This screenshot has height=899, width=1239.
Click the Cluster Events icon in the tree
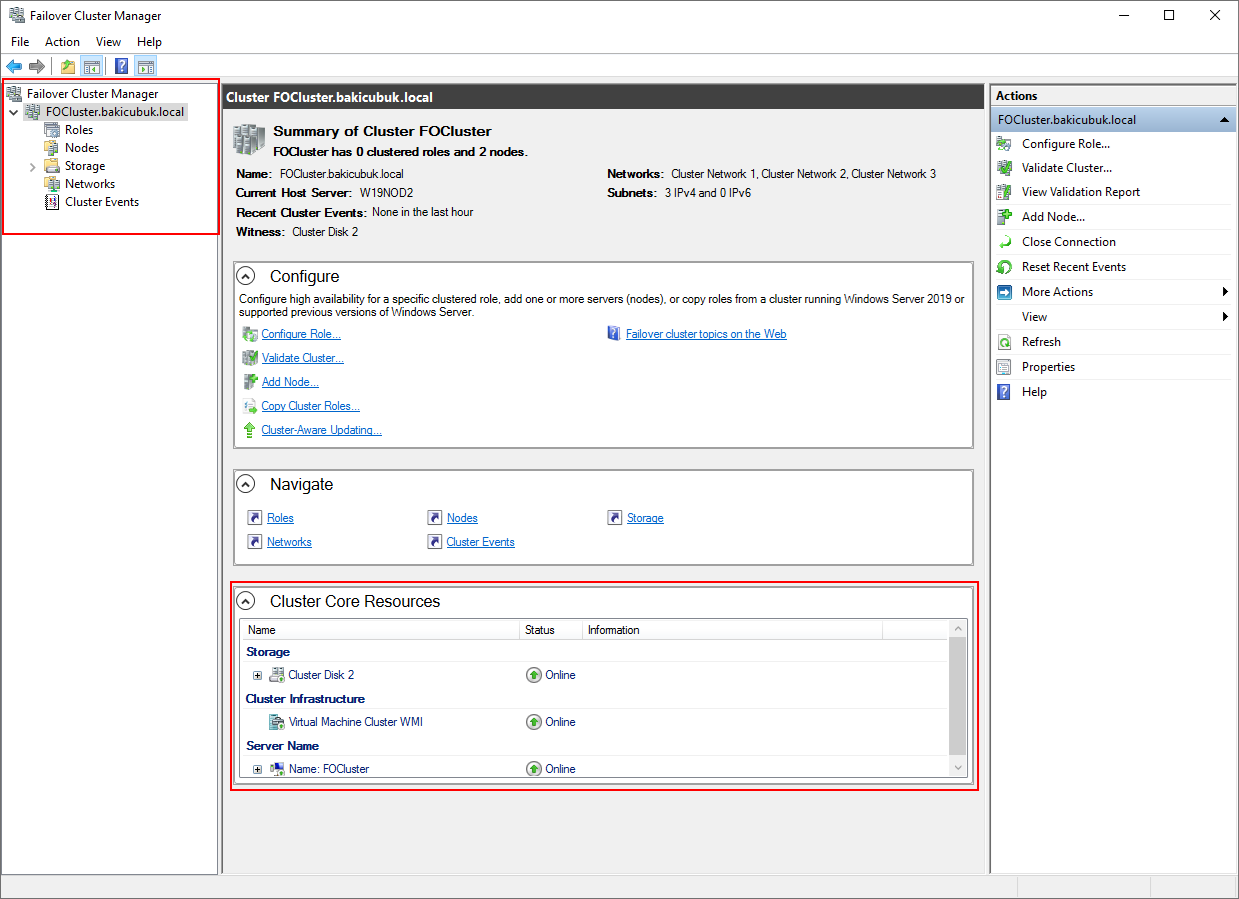click(x=52, y=202)
